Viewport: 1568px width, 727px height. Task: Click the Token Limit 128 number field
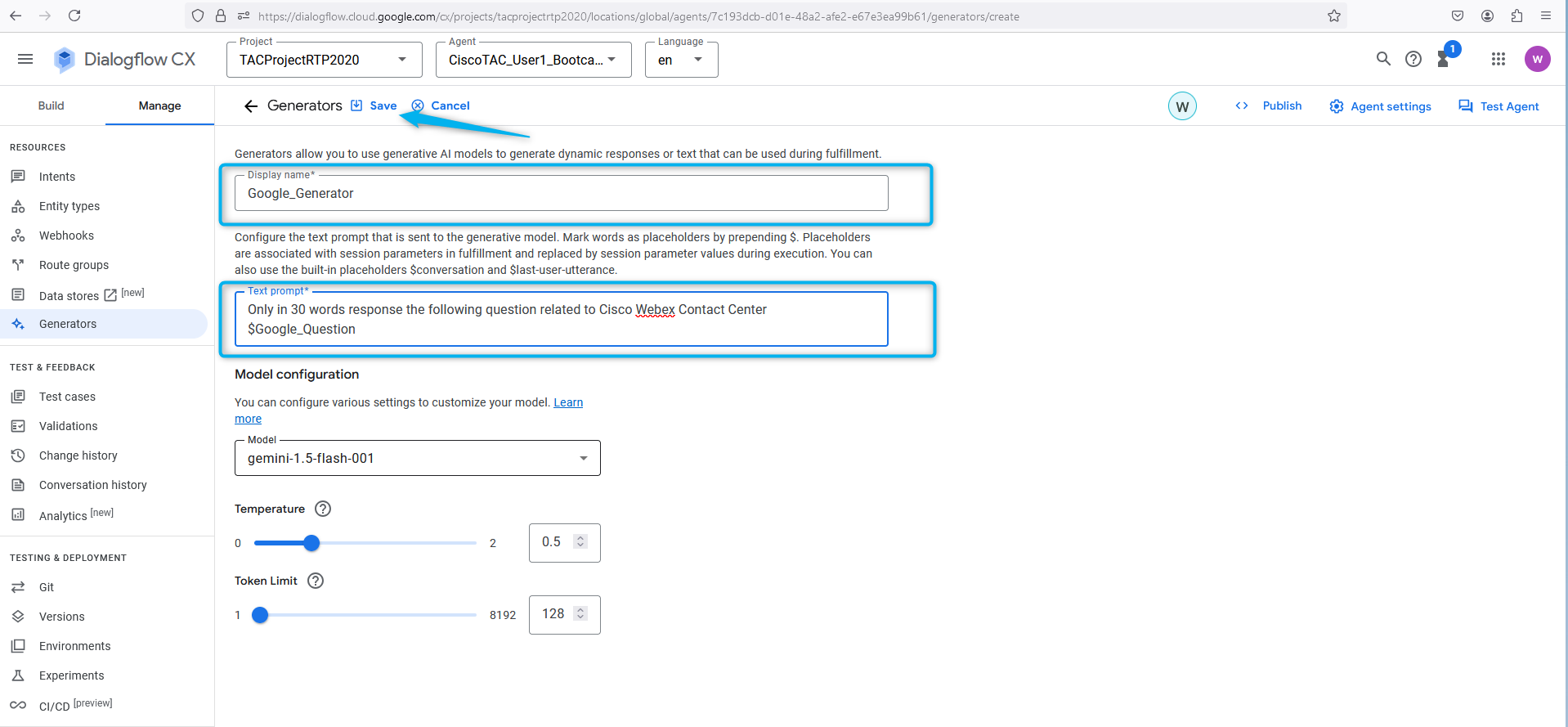point(564,615)
